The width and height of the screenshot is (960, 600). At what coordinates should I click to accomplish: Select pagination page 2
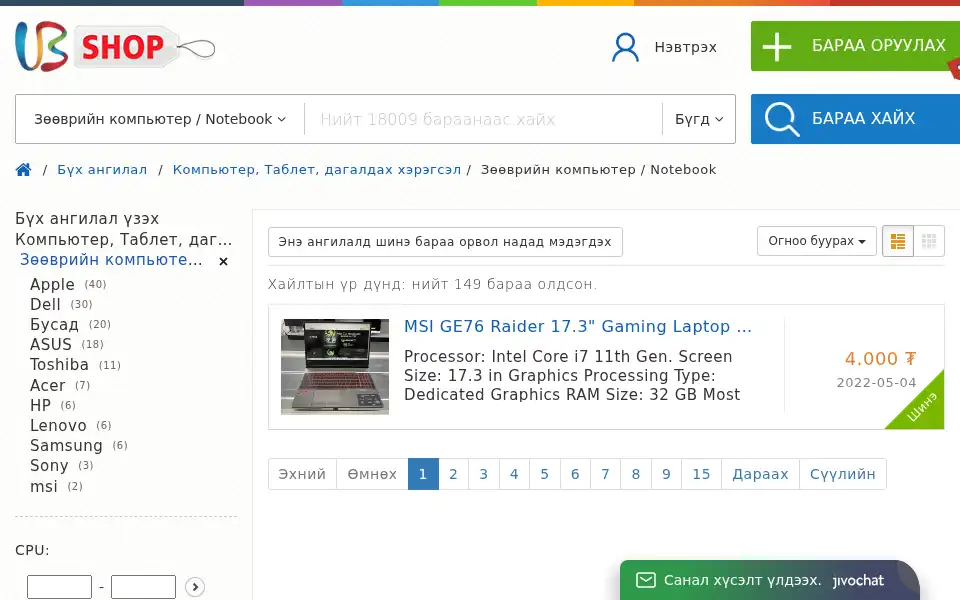click(454, 474)
